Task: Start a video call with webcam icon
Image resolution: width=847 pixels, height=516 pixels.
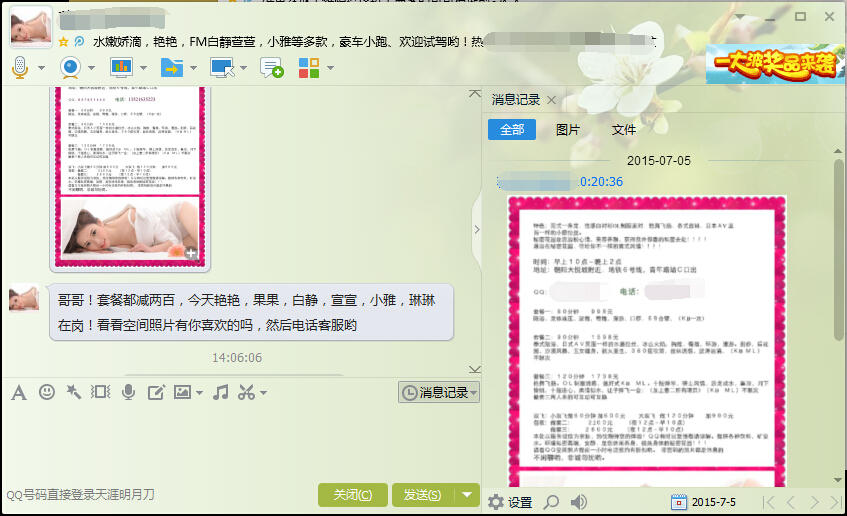Action: point(70,68)
